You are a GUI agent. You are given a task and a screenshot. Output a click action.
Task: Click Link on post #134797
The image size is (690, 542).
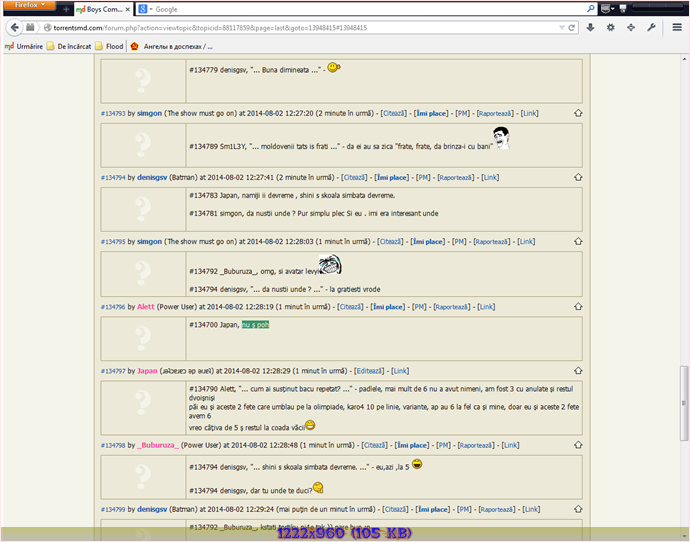400,371
